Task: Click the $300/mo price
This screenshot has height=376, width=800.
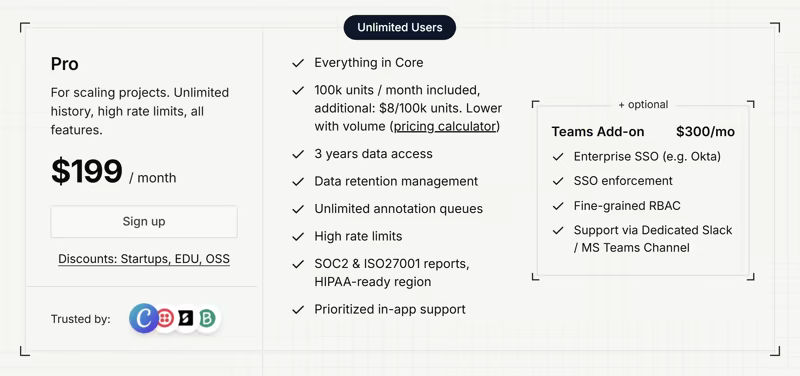Action: pos(706,132)
